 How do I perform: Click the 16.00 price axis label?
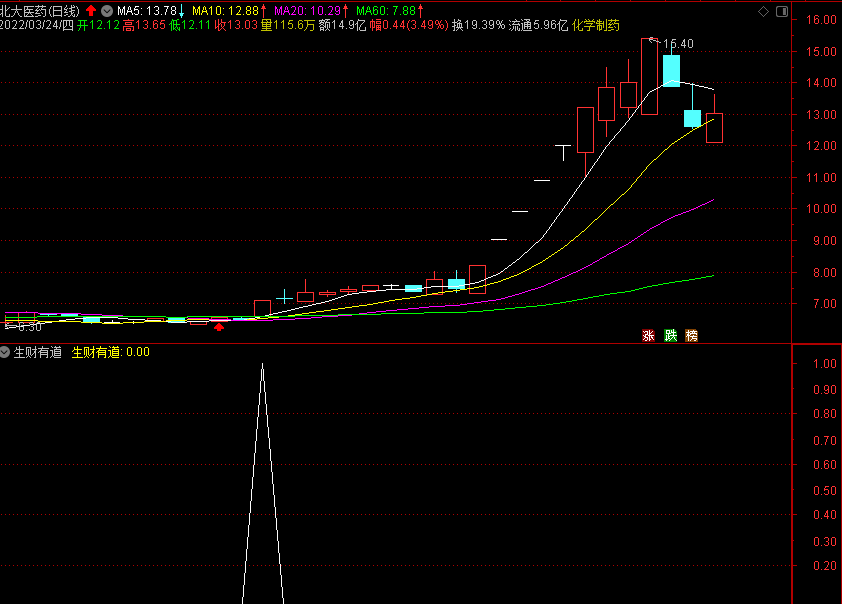(822, 20)
